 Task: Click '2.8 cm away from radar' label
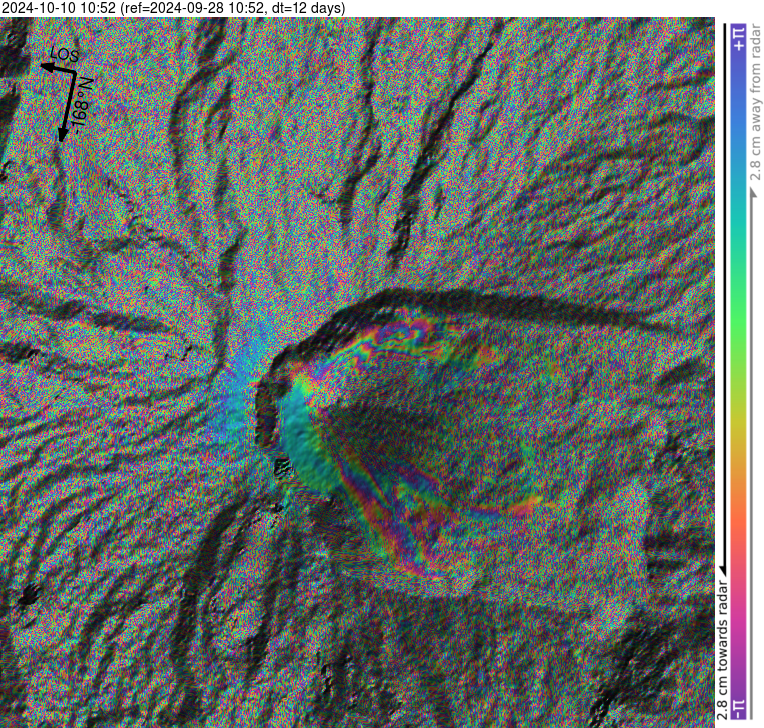(x=755, y=102)
